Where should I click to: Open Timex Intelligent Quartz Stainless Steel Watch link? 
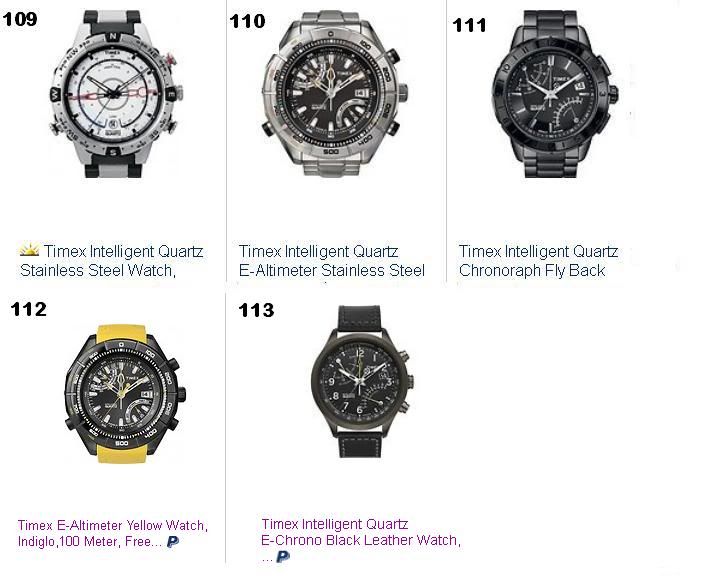[112, 261]
